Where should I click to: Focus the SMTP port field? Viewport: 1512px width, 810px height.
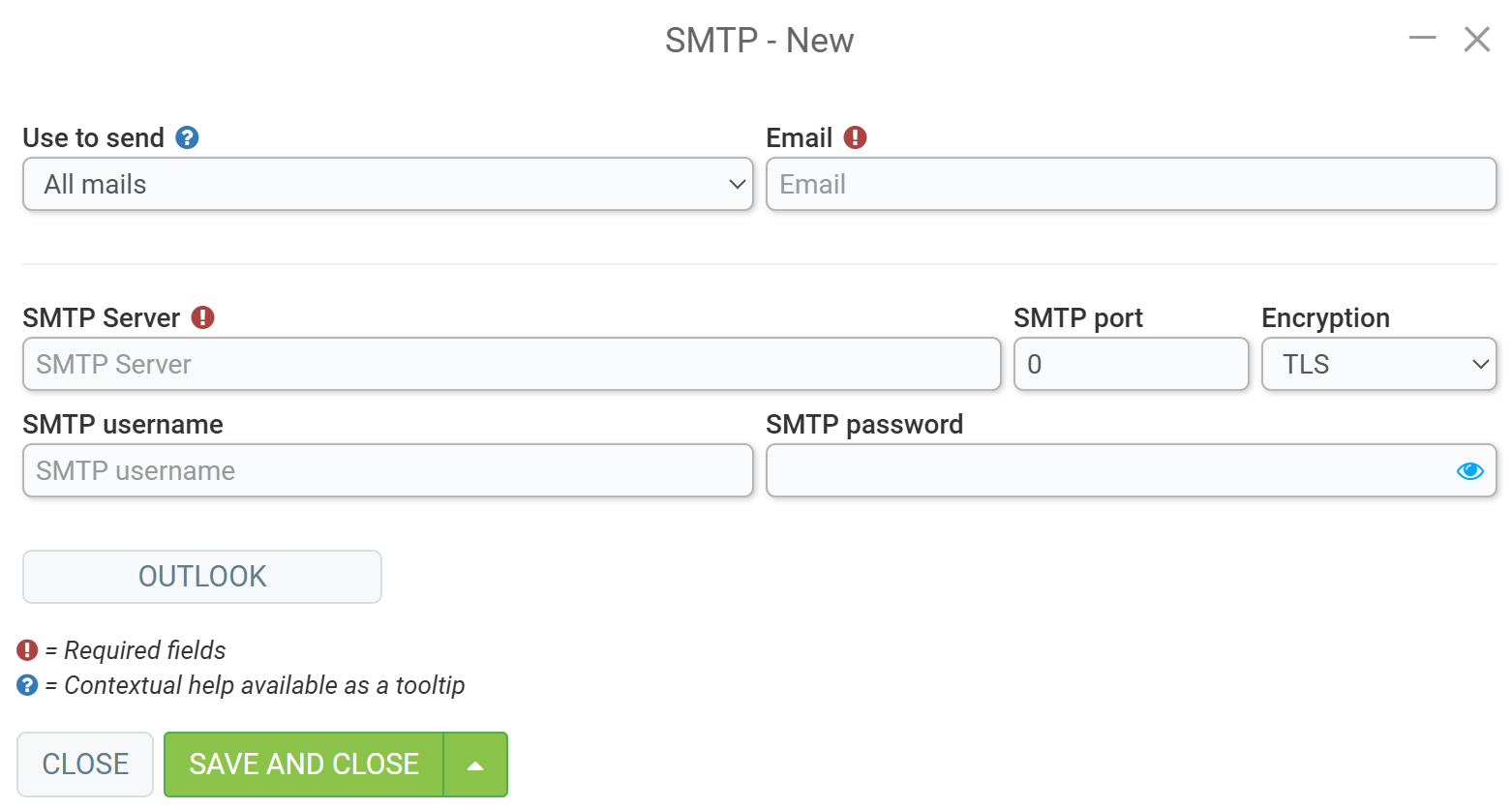pos(1132,364)
